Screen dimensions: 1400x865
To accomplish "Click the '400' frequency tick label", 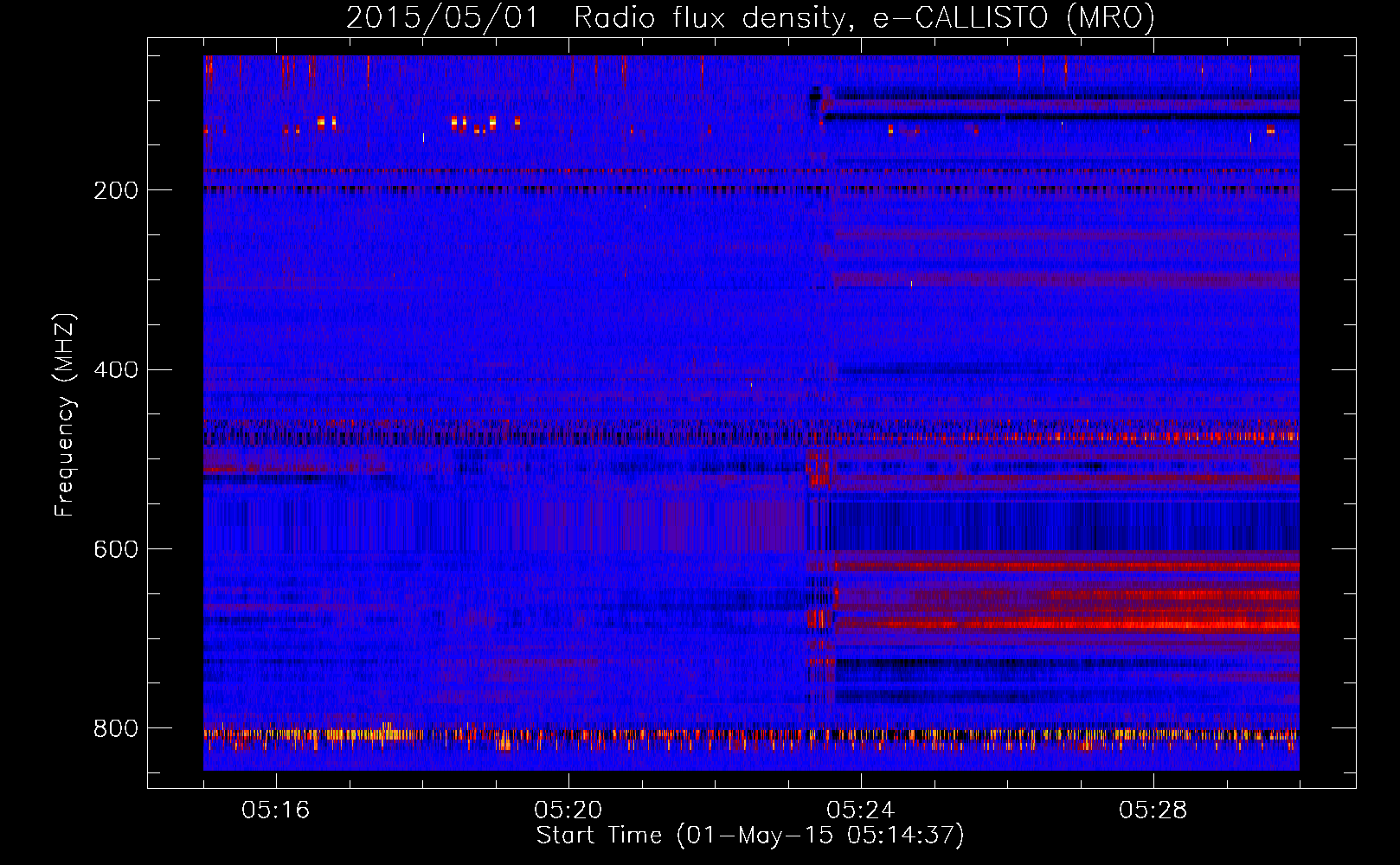I will 115,370.
